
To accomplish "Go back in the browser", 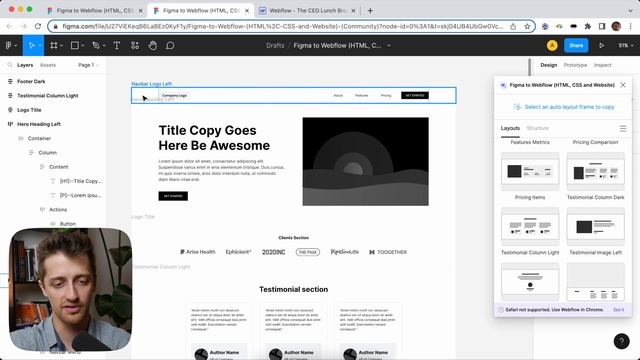I will [x=9, y=26].
